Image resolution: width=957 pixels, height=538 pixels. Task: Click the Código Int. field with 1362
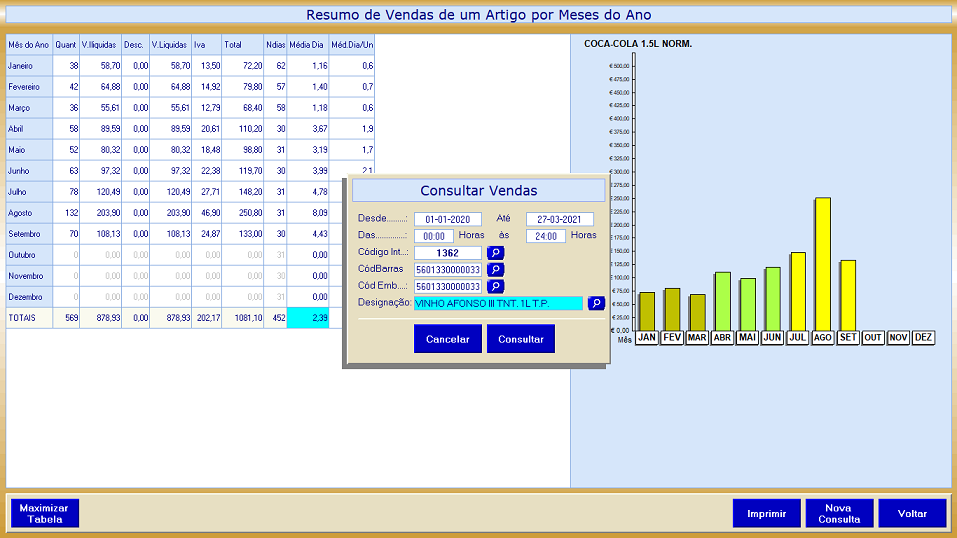click(x=447, y=253)
